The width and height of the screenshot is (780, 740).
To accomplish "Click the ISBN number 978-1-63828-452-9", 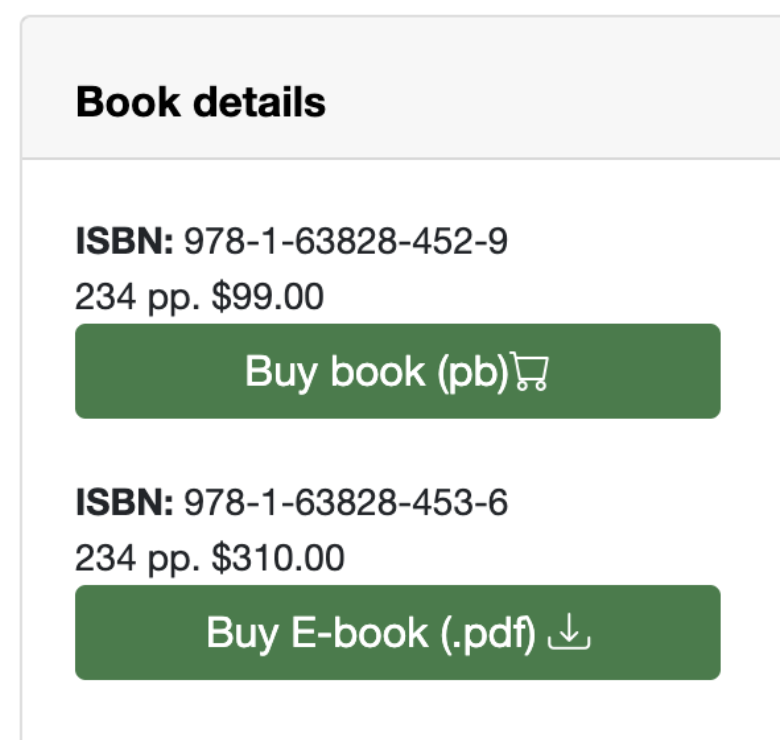I will [345, 242].
